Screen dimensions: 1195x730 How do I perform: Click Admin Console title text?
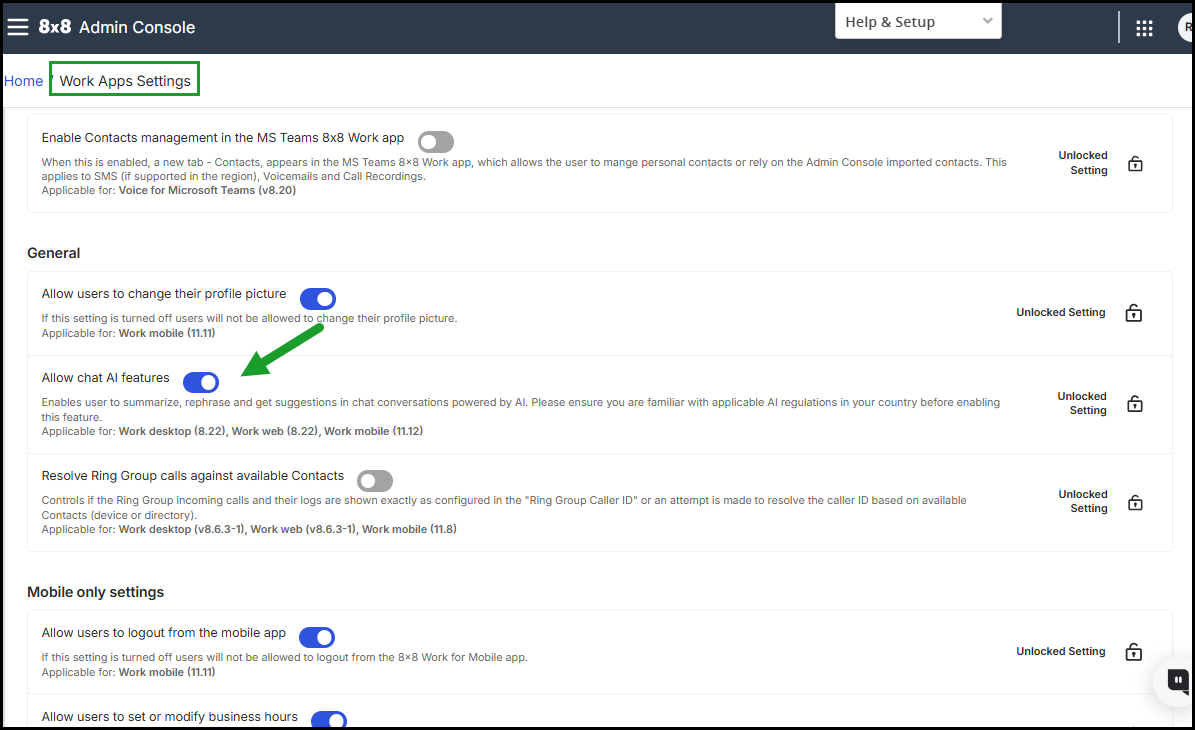click(137, 27)
